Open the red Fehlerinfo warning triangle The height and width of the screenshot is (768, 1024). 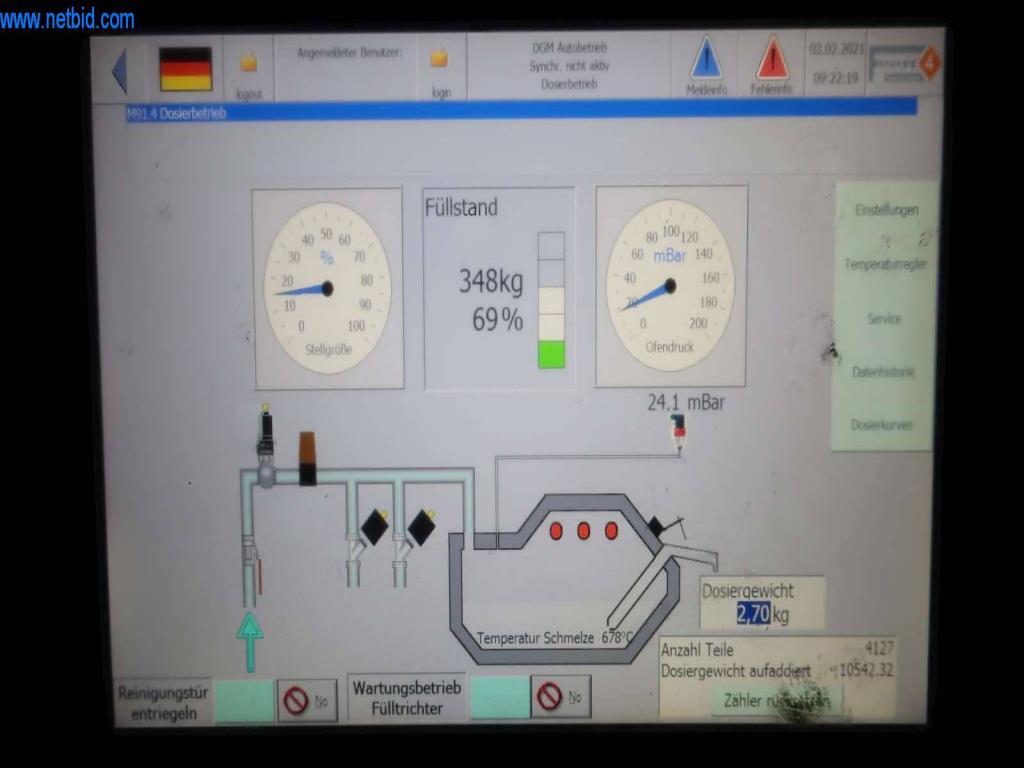click(x=772, y=59)
